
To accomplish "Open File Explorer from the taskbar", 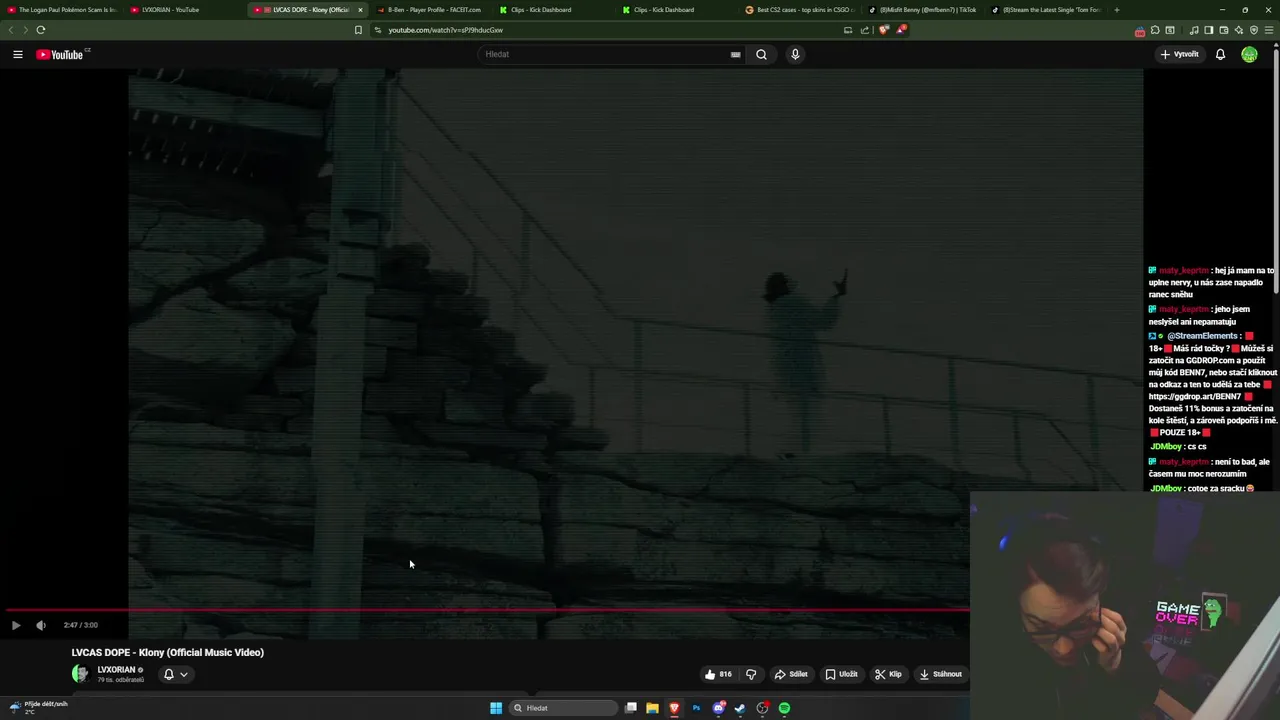I will [652, 708].
